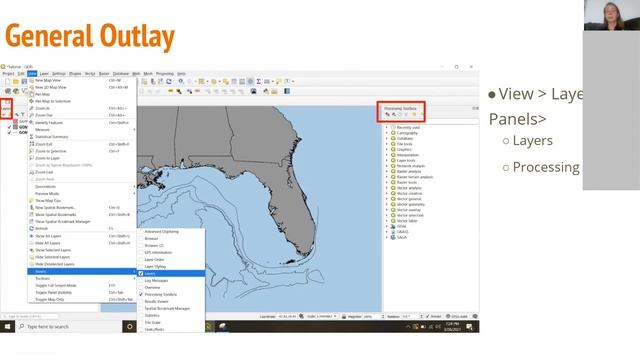
Task: Select Refresh in the View menu
Action: tap(82, 229)
